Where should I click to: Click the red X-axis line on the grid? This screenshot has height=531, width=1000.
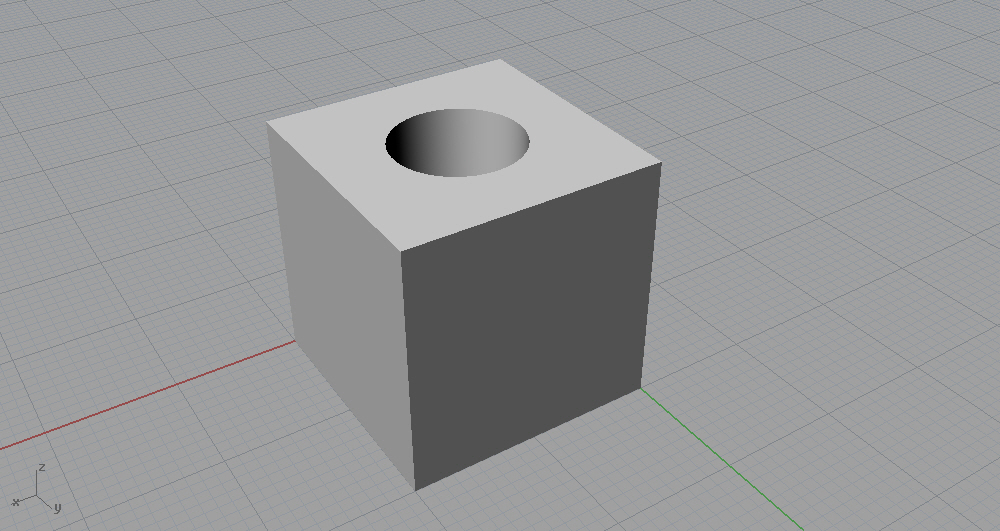click(x=147, y=395)
